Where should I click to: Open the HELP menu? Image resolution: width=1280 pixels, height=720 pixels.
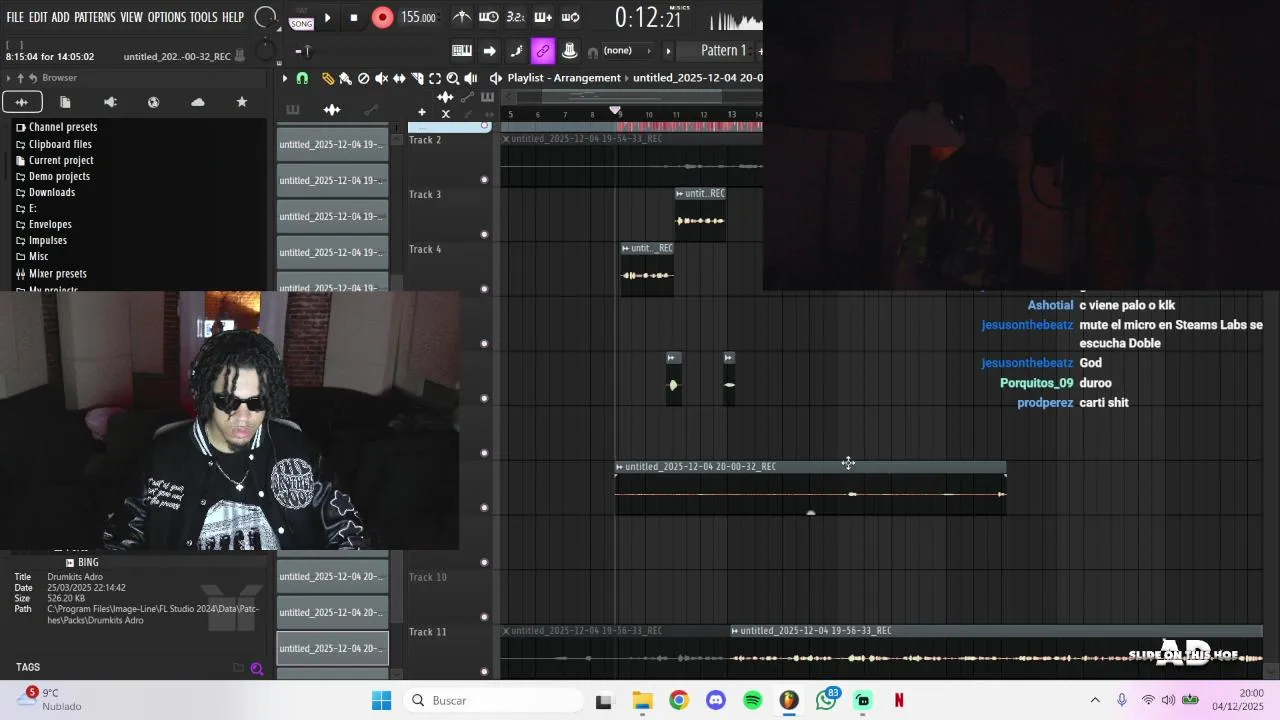233,17
